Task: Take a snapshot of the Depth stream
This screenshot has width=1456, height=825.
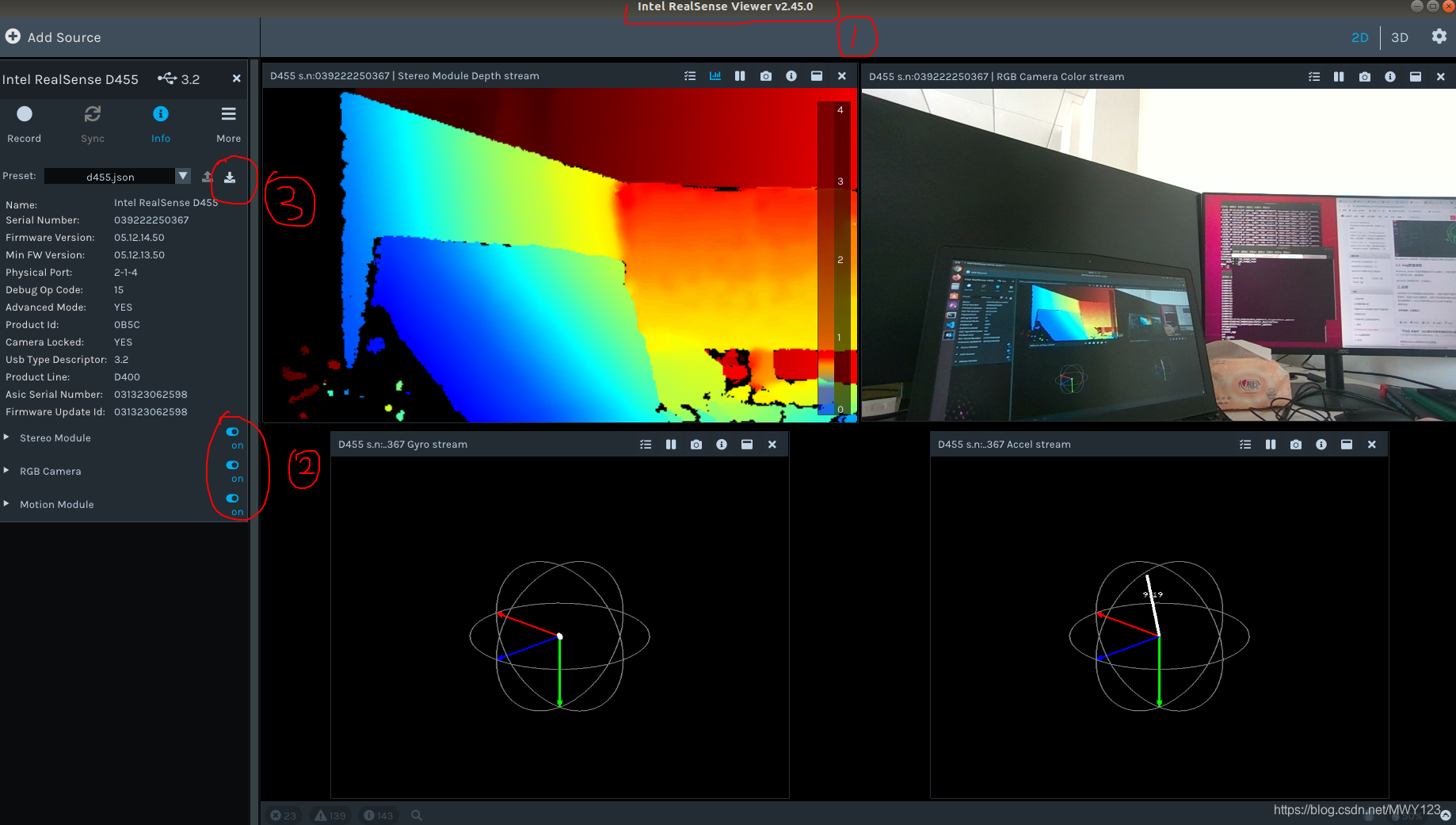Action: point(766,76)
